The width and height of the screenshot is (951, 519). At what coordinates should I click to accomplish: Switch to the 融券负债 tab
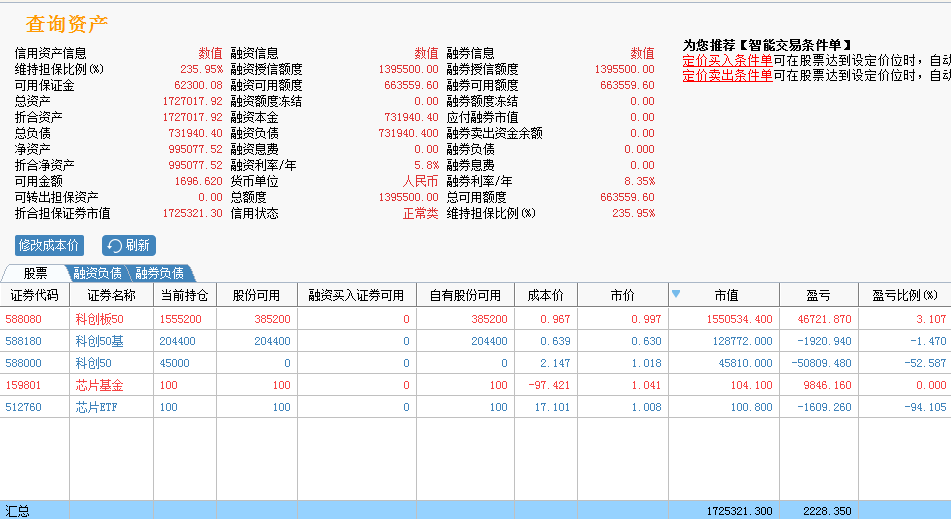click(160, 273)
